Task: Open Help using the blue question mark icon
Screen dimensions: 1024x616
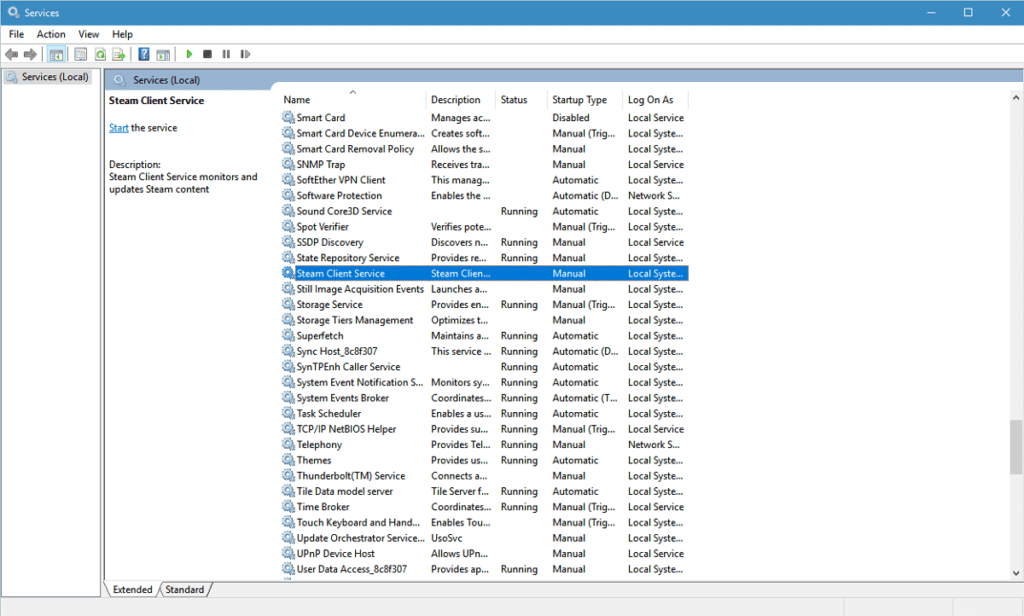Action: click(144, 54)
